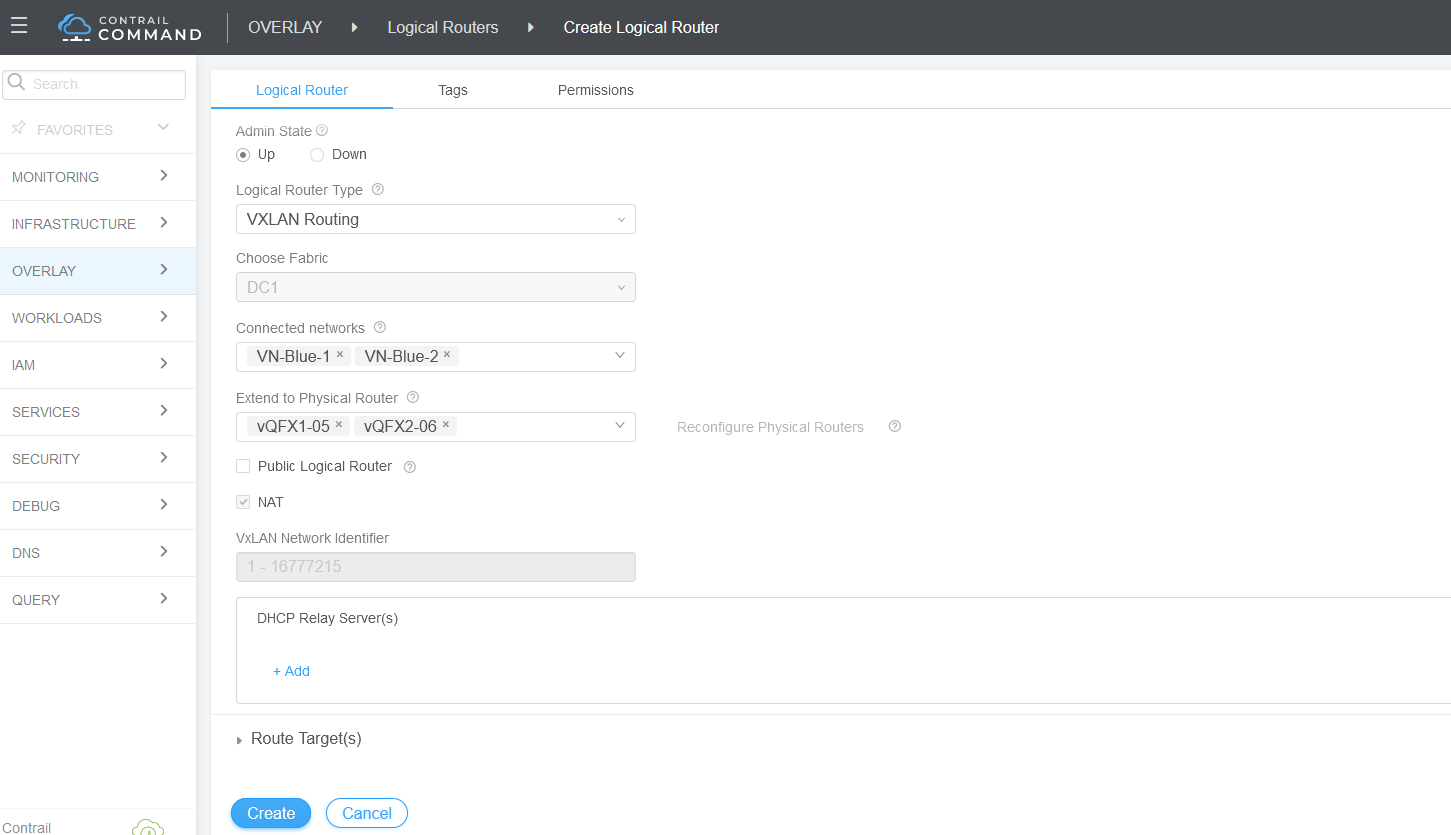Click the Admin State help icon
Viewport: 1451px width, 835px height.
pyautogui.click(x=322, y=130)
